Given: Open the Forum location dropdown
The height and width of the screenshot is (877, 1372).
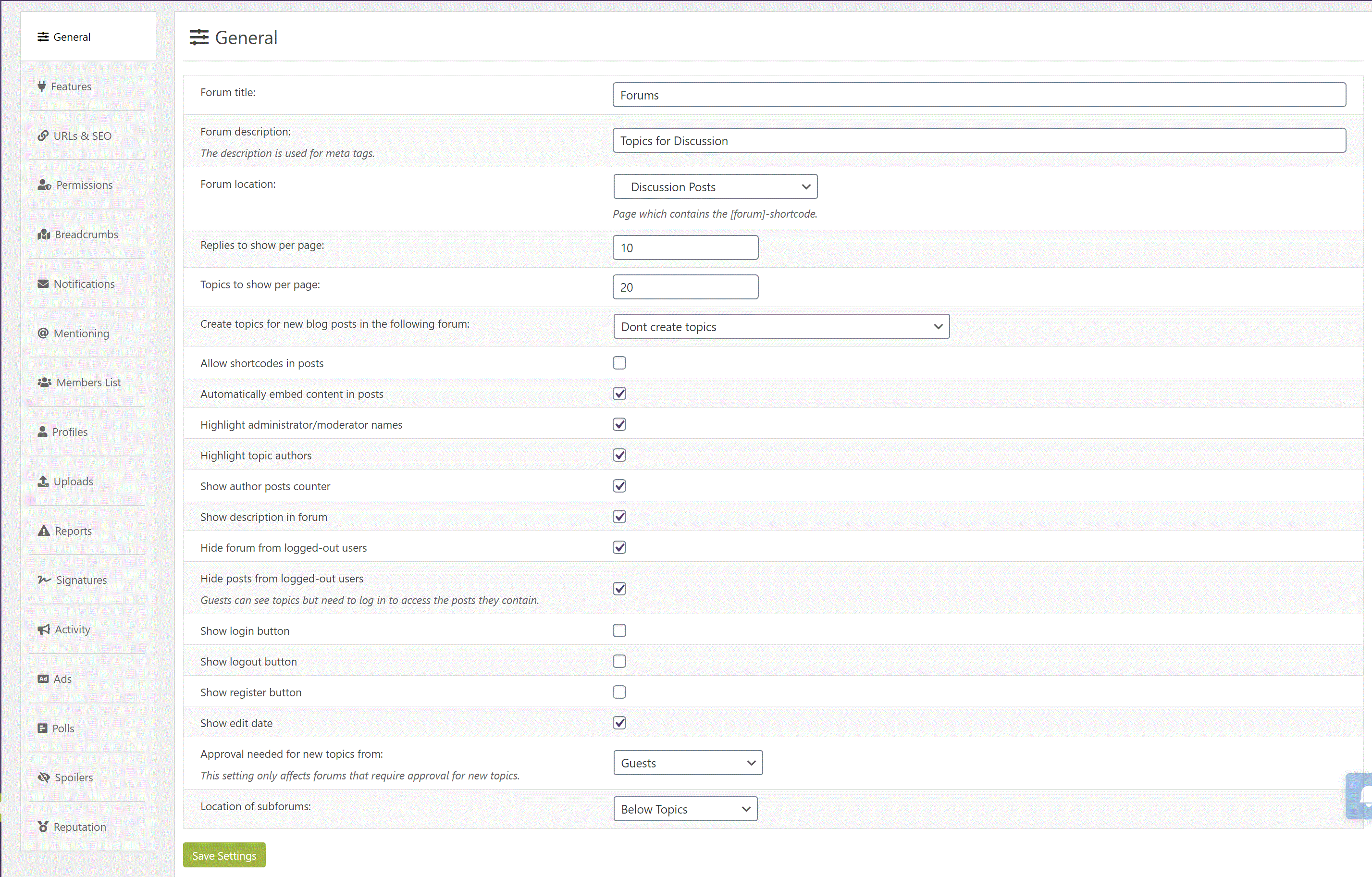Looking at the screenshot, I should click(715, 187).
